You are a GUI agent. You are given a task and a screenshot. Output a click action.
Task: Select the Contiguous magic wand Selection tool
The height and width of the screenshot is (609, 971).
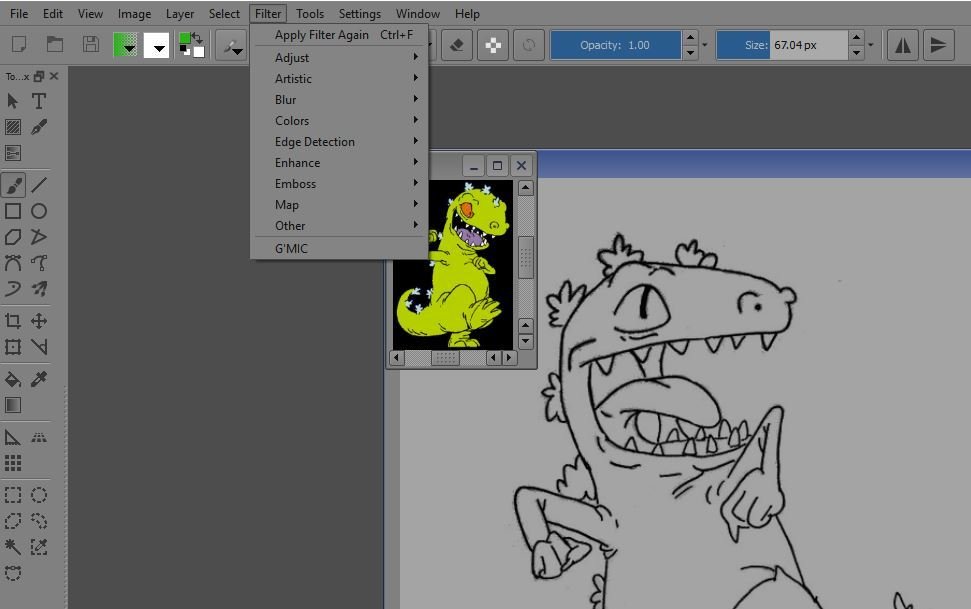(12, 547)
